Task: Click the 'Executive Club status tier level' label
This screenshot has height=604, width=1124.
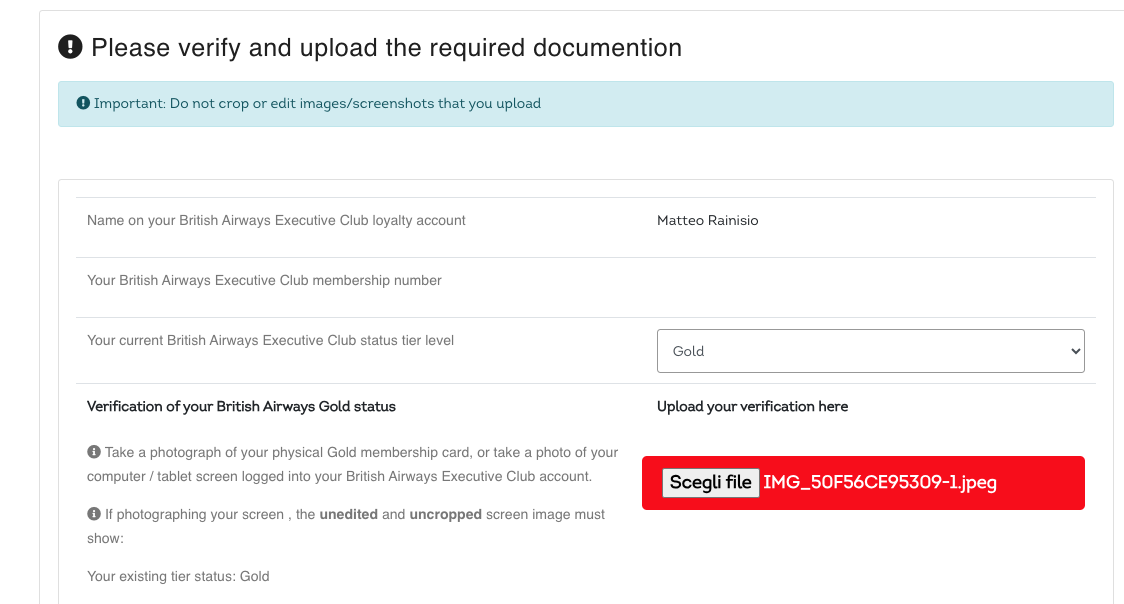Action: pyautogui.click(x=270, y=341)
